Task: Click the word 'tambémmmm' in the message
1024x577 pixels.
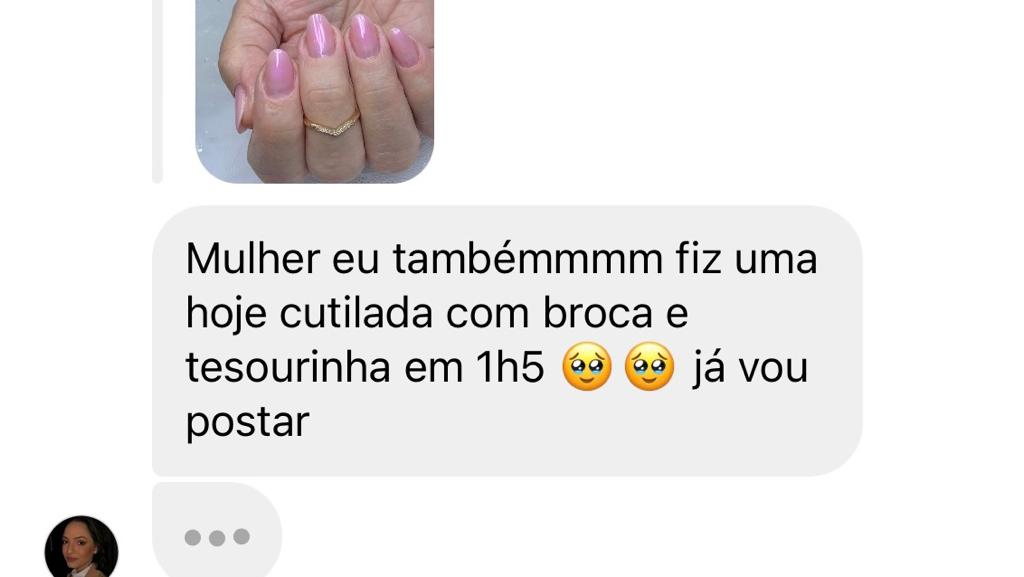Action: (x=528, y=258)
